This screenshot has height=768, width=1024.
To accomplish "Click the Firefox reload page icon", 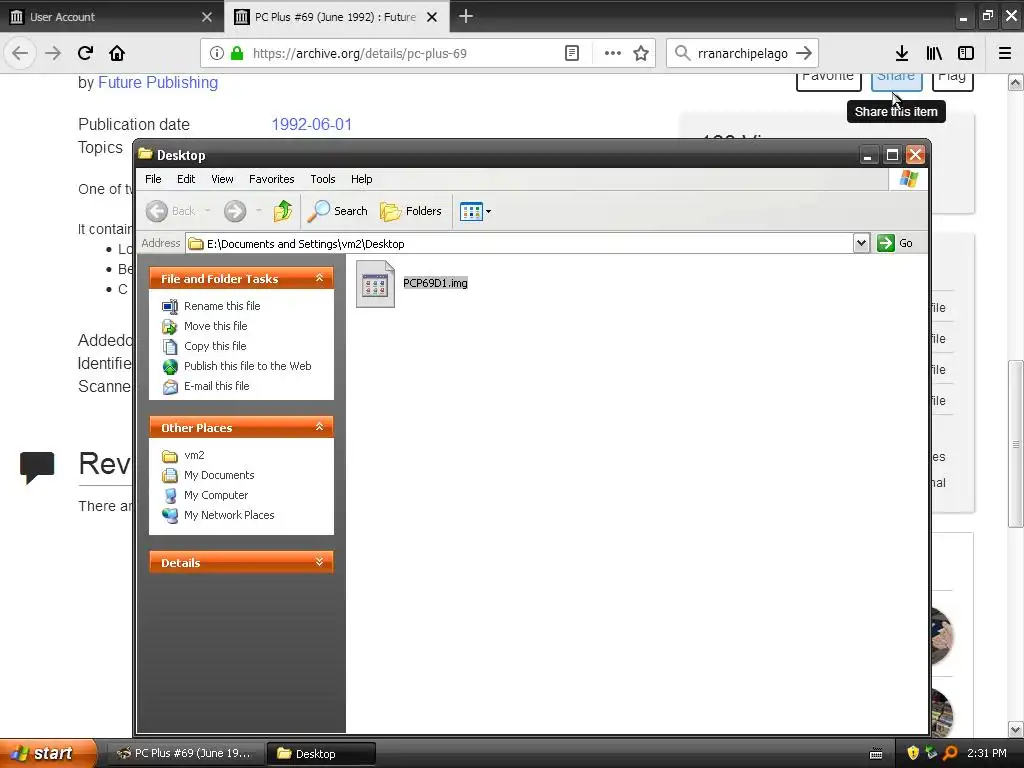I will [x=86, y=53].
